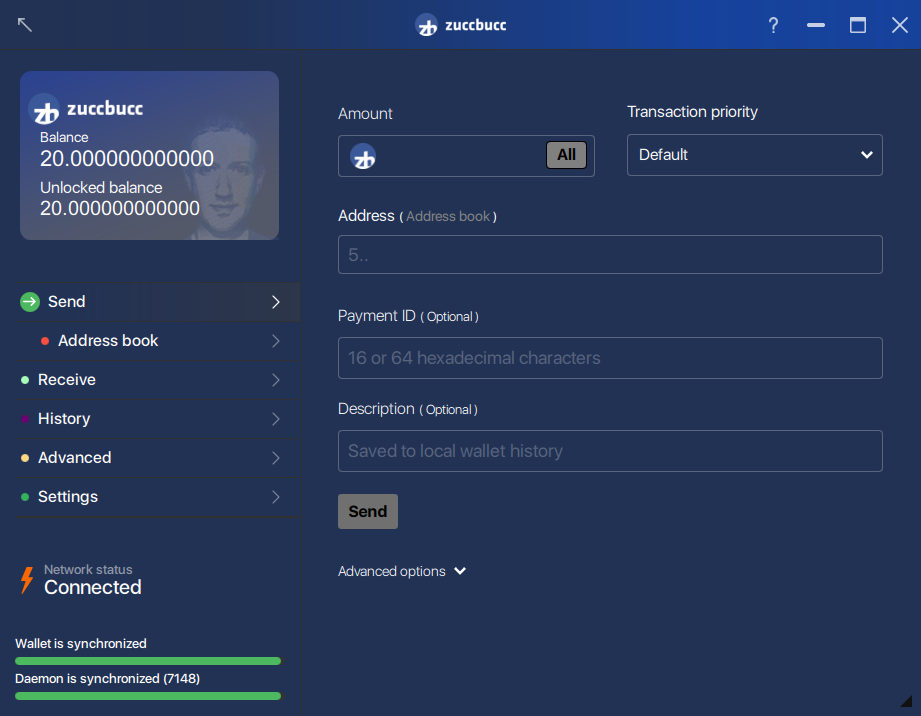Open transaction History page
This screenshot has width=921, height=716.
pos(157,419)
